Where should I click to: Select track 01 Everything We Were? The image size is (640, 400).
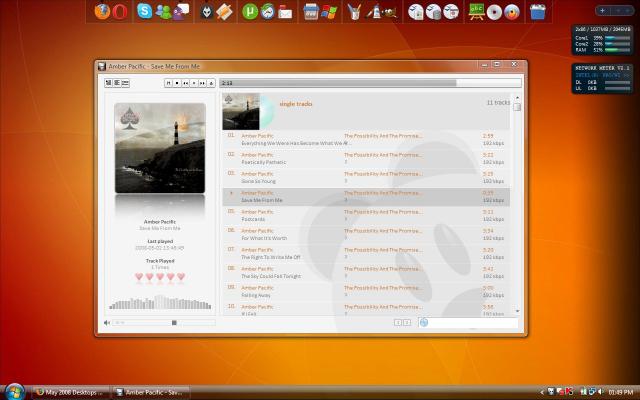pyautogui.click(x=366, y=140)
